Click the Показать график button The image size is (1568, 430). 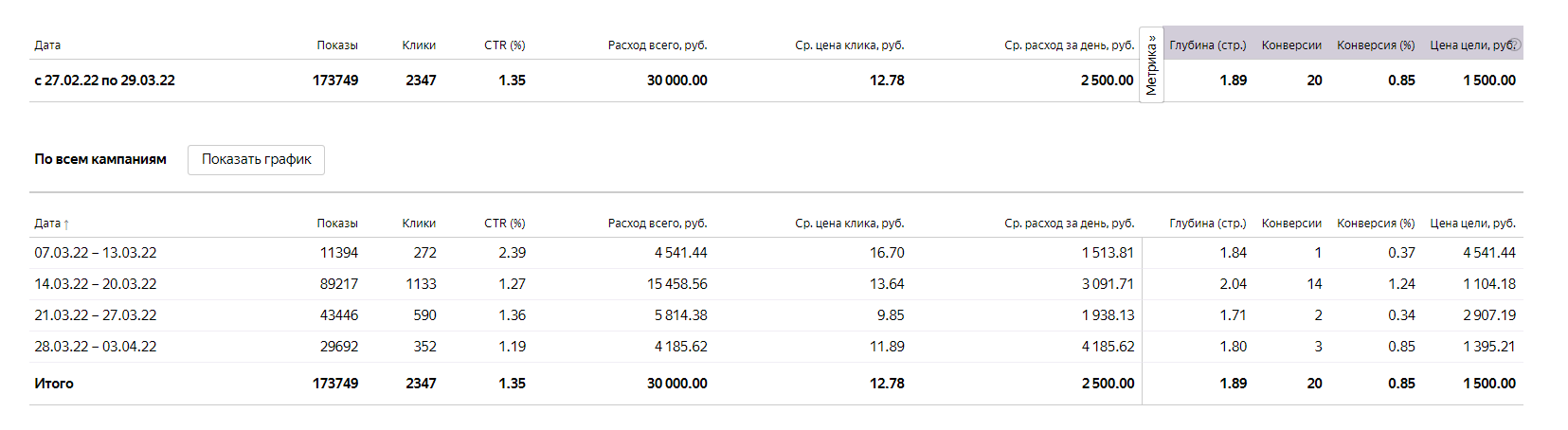(x=256, y=159)
